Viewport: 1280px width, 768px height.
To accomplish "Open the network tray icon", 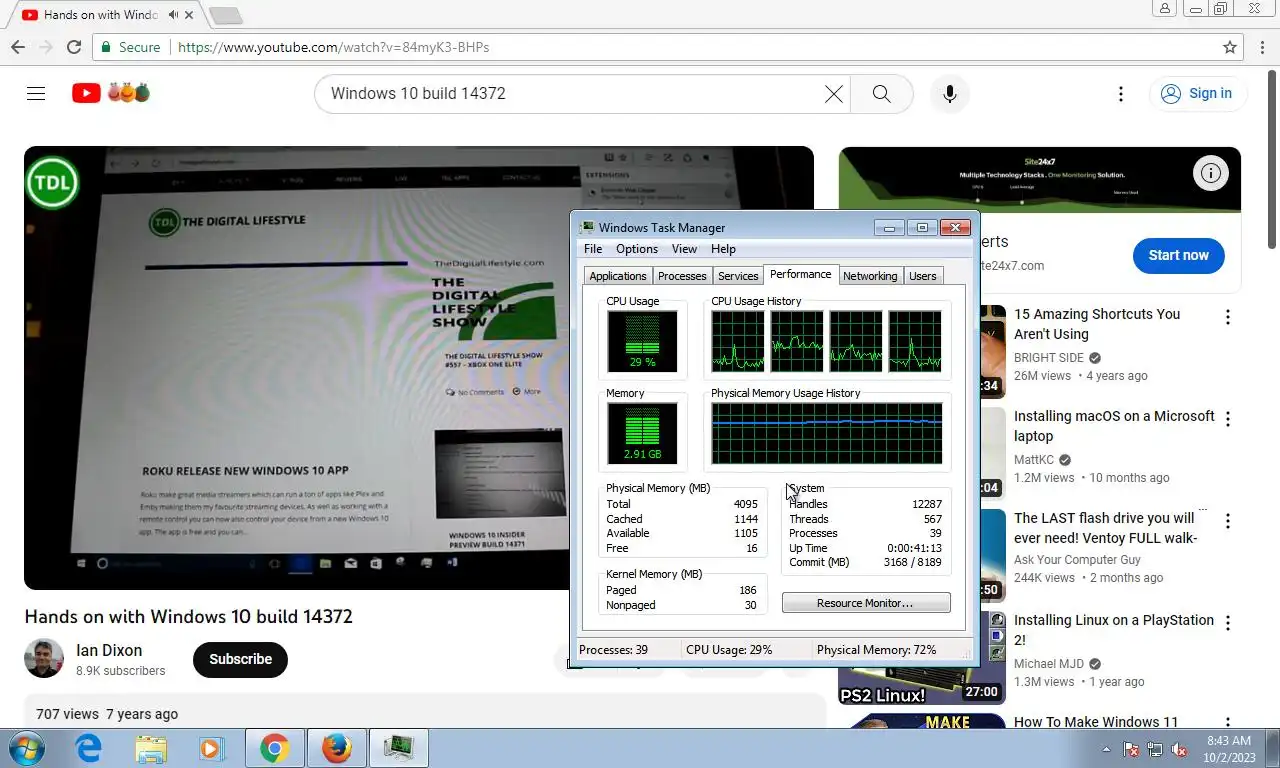I will pyautogui.click(x=1155, y=749).
